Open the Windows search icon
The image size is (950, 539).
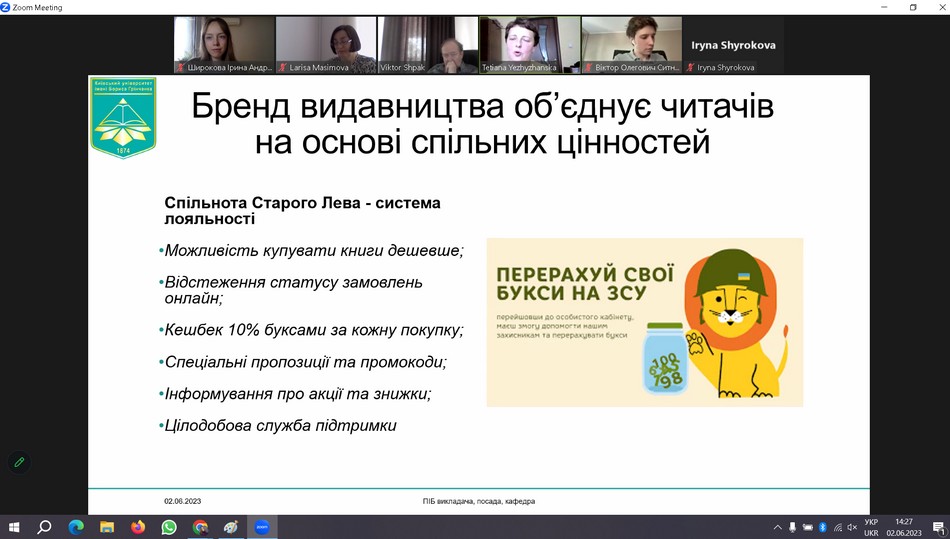(x=45, y=527)
